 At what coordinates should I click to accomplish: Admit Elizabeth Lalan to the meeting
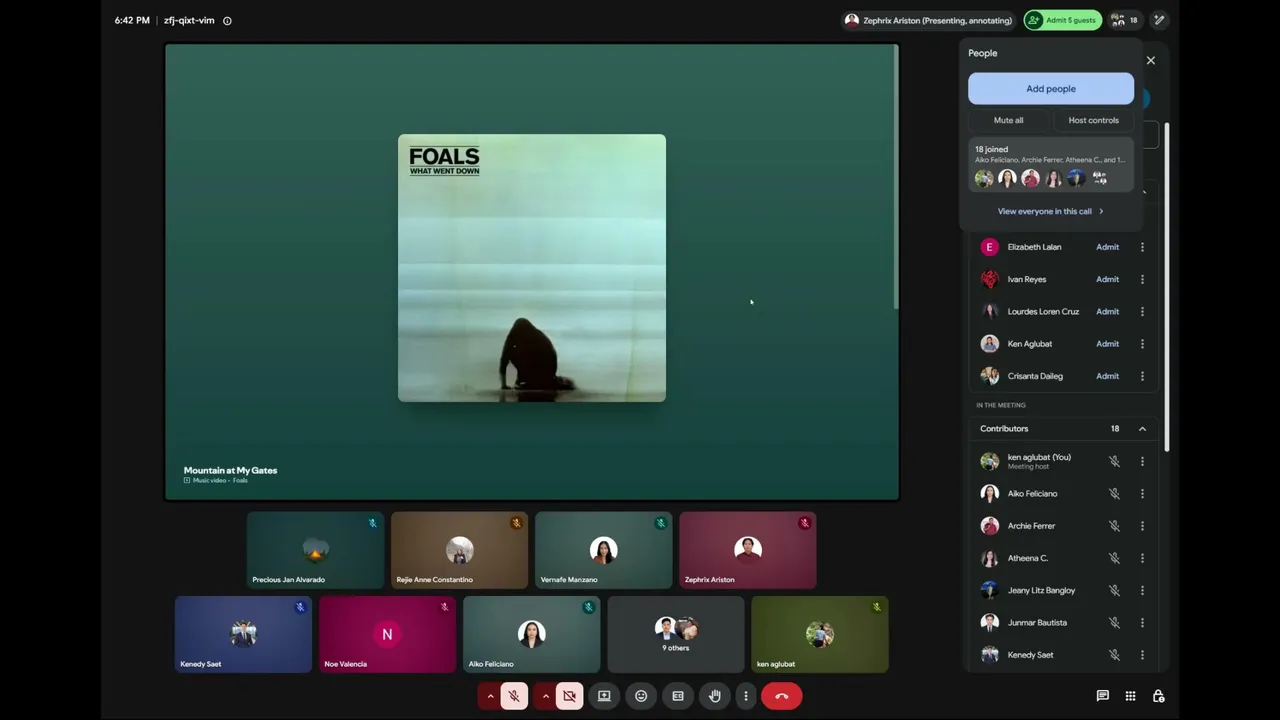click(x=1107, y=247)
